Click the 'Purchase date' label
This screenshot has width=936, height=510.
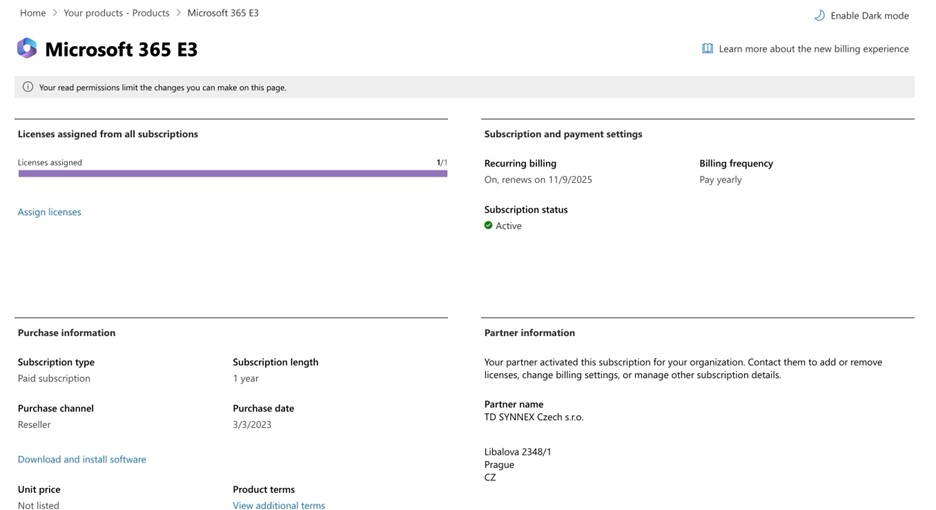tap(263, 408)
